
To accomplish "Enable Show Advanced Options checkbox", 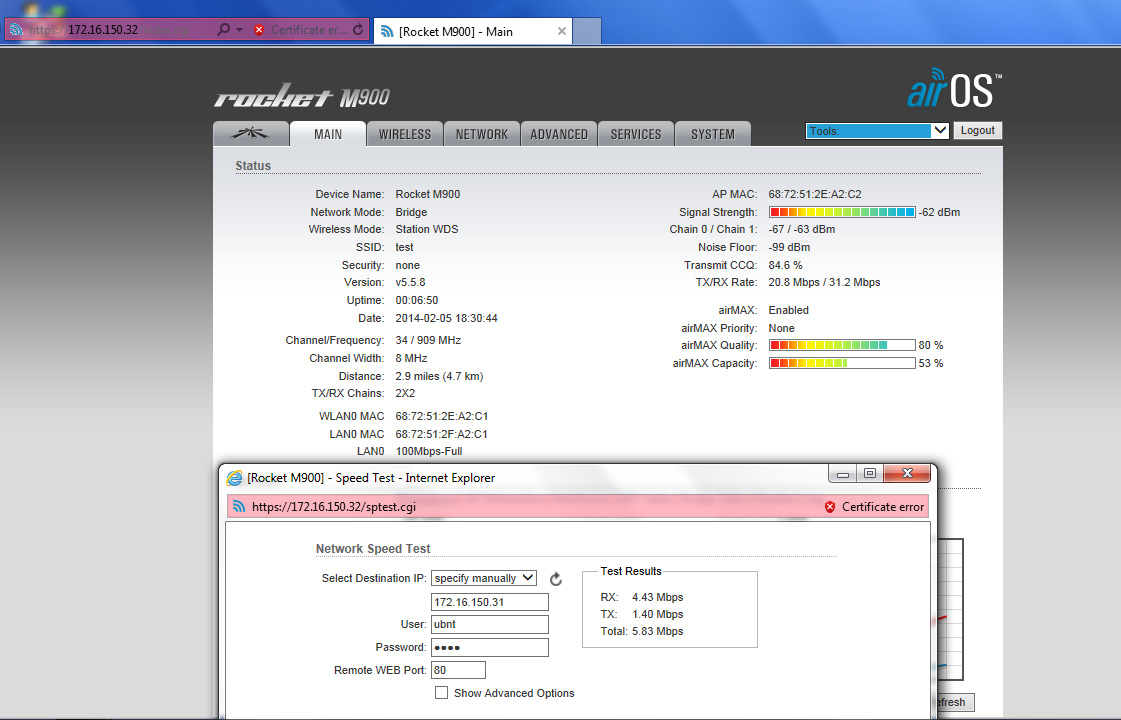I will [x=441, y=693].
